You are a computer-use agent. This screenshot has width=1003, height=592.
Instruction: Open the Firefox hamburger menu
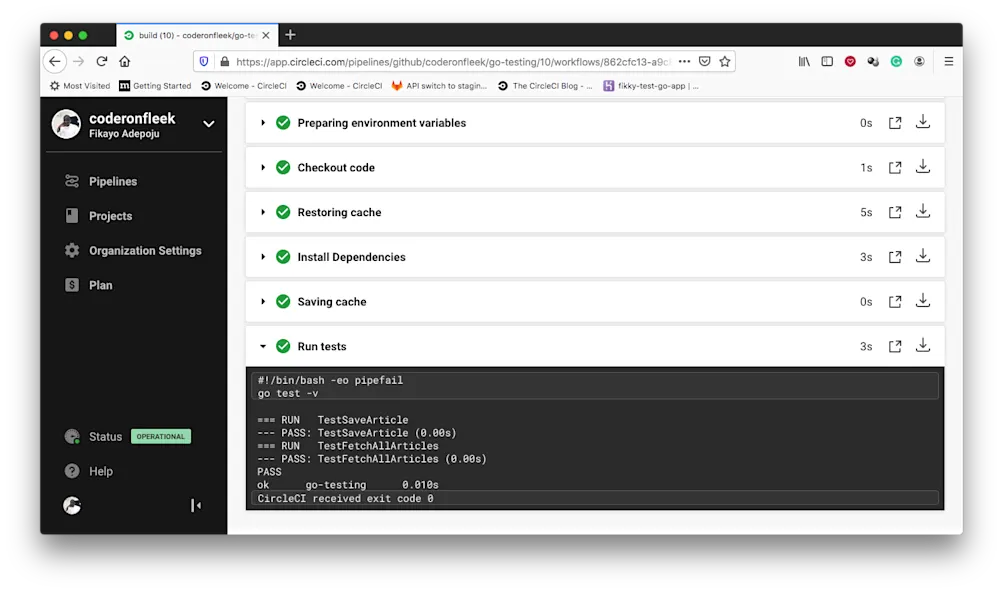[x=949, y=61]
